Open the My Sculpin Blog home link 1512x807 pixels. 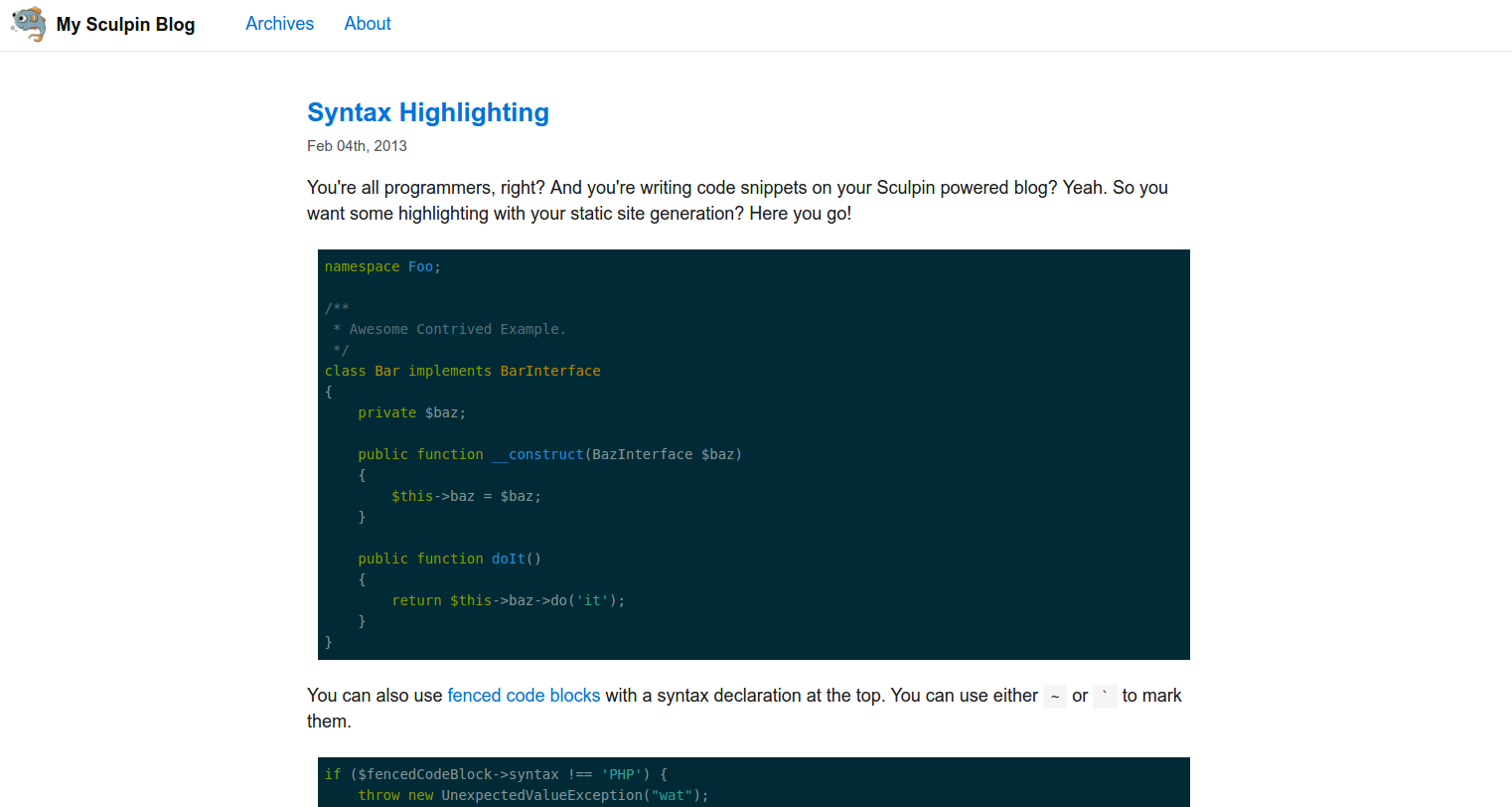click(125, 24)
